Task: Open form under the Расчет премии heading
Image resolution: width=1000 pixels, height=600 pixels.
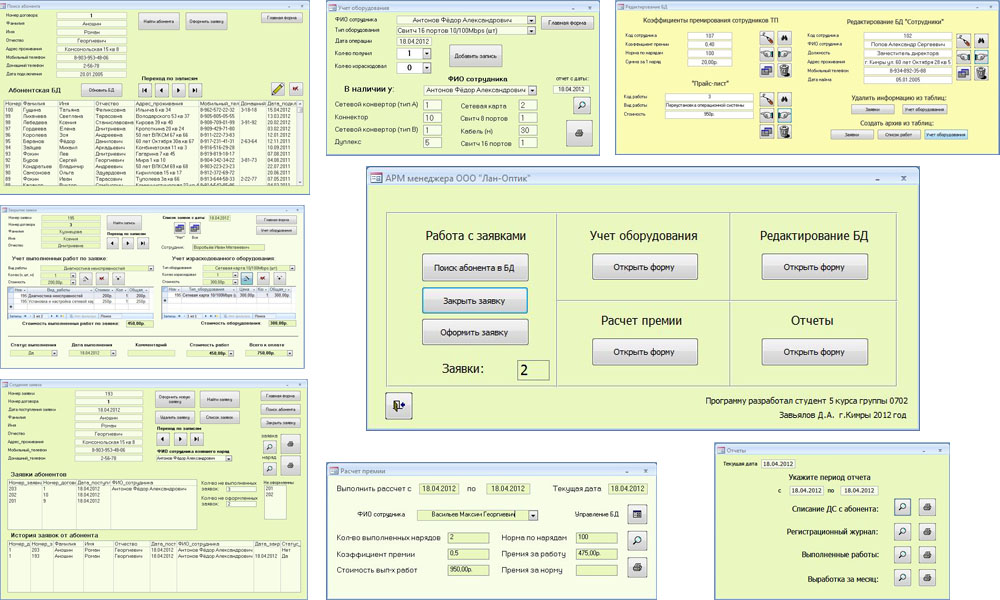Action: pyautogui.click(x=644, y=352)
